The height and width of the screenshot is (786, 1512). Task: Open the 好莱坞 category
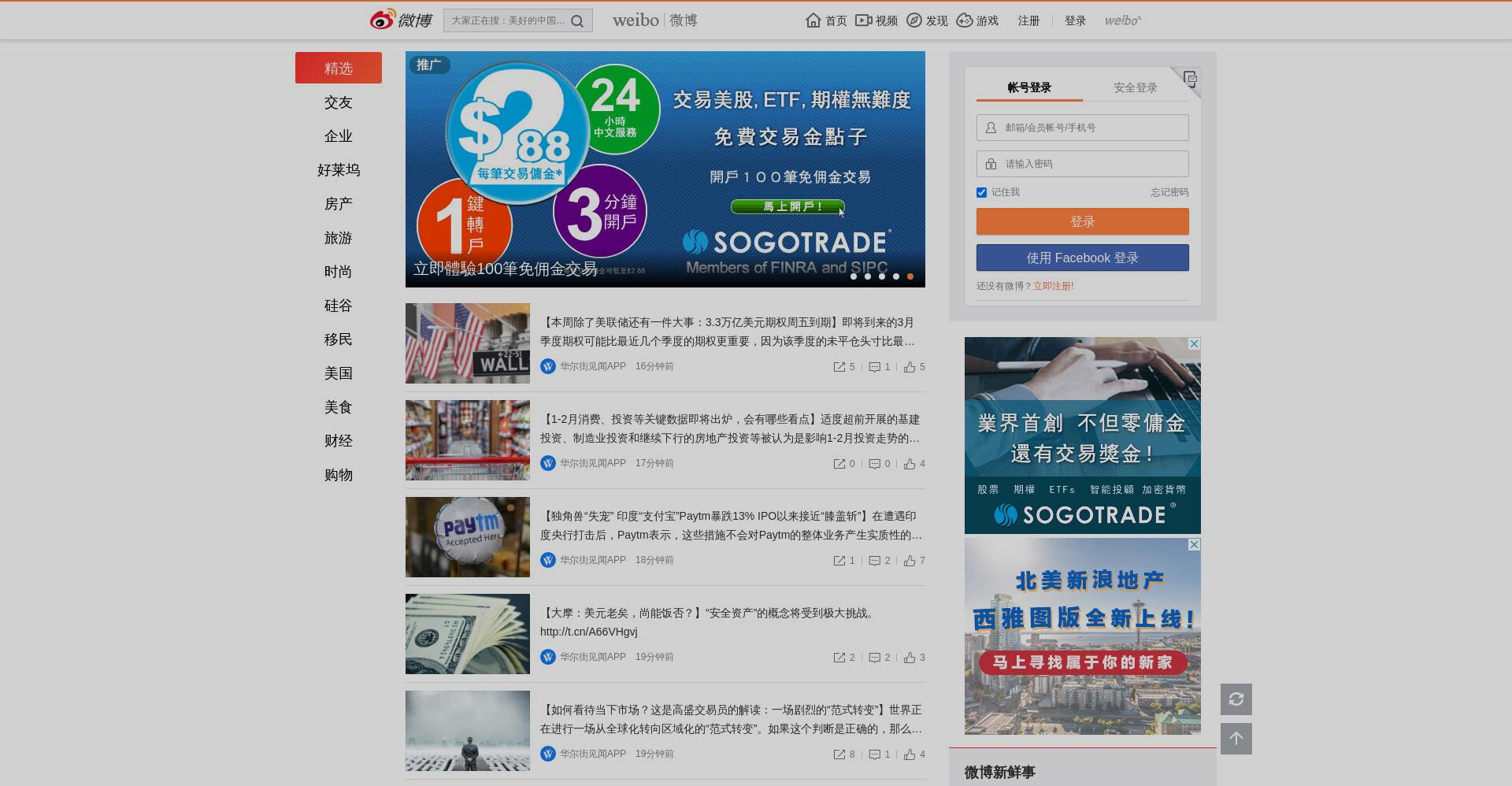[339, 170]
